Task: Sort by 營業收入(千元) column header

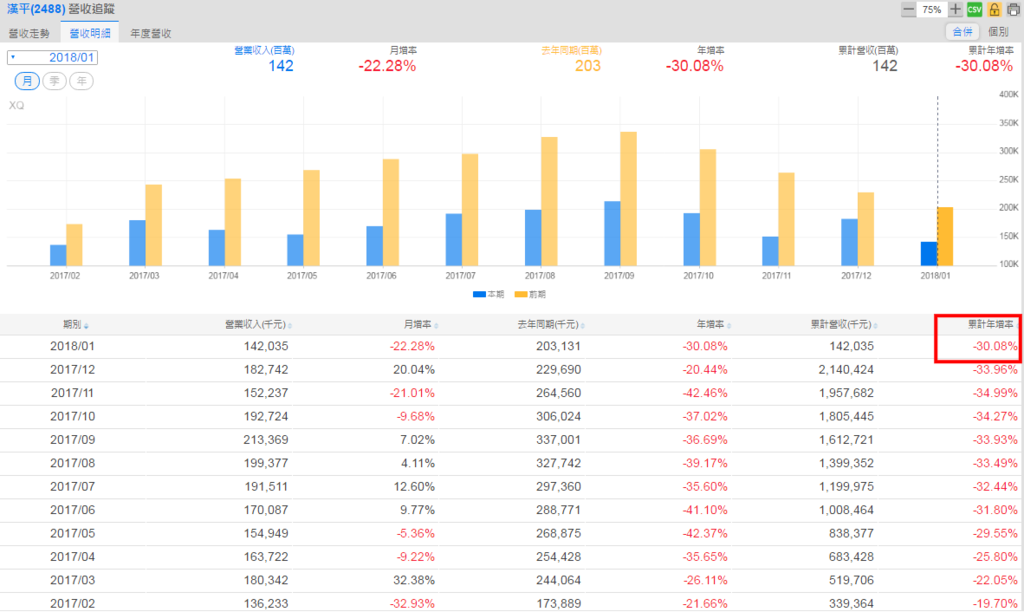Action: click(x=258, y=325)
